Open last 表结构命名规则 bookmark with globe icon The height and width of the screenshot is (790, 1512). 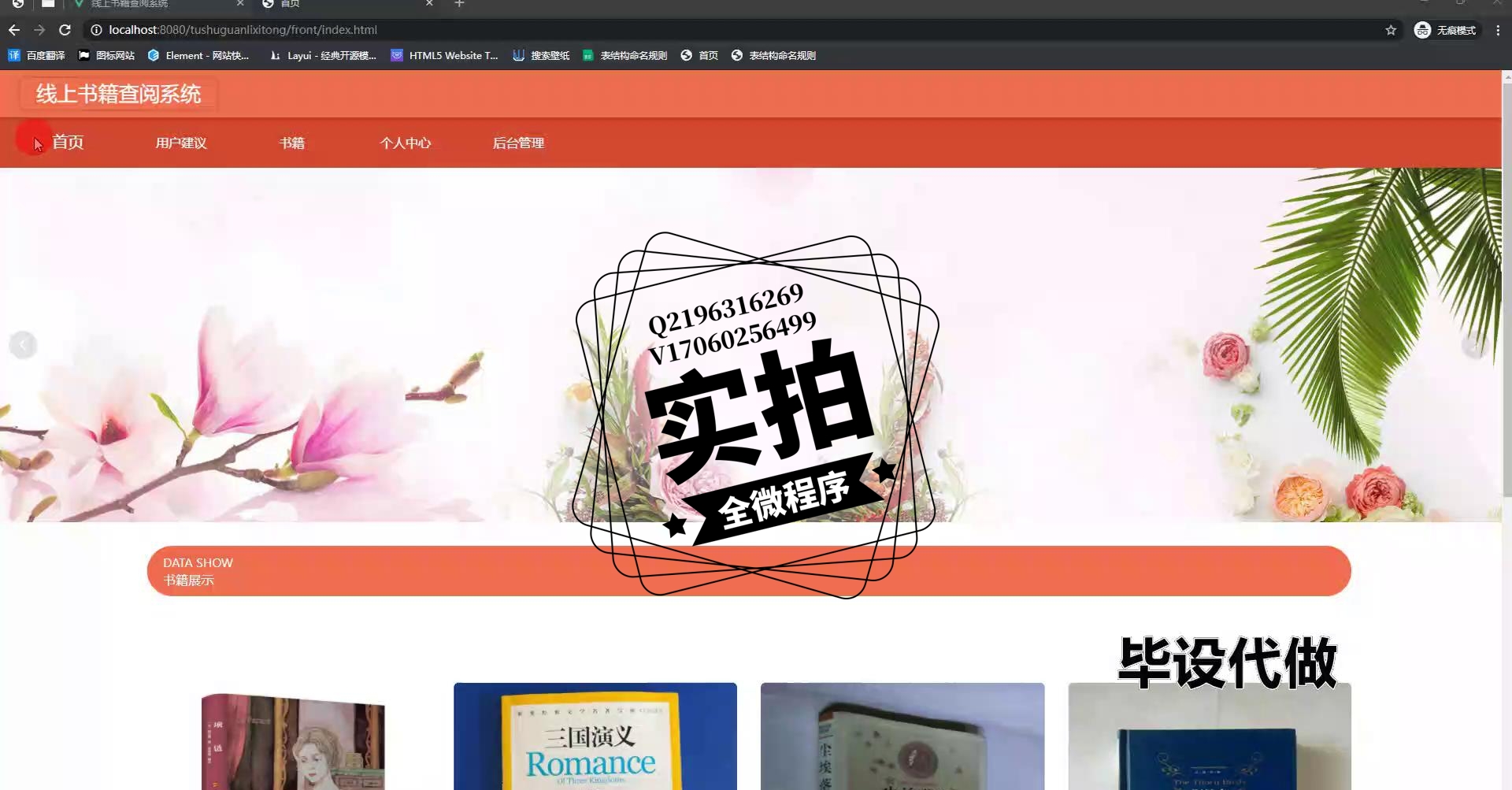(x=773, y=55)
